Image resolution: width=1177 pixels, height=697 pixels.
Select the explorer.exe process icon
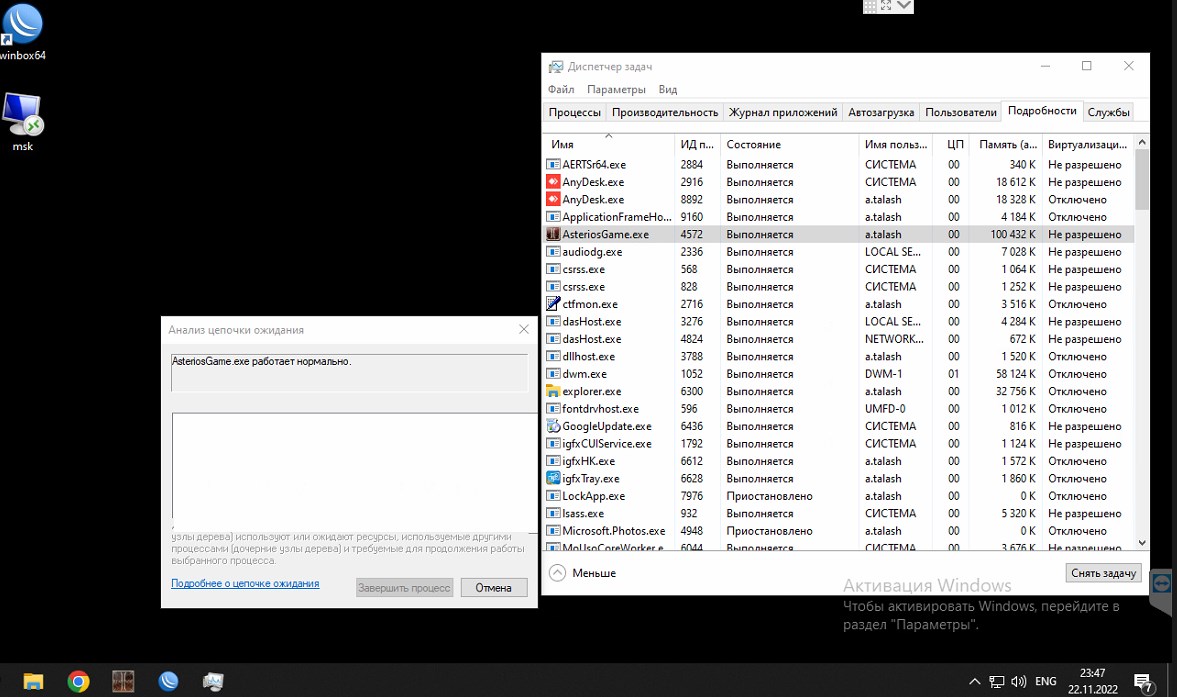pyautogui.click(x=553, y=391)
